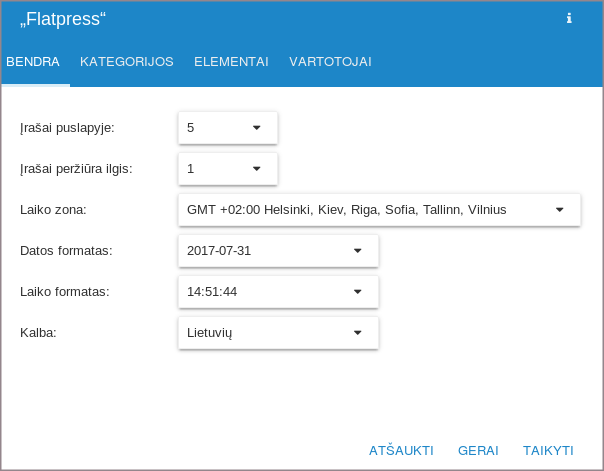This screenshot has width=604, height=471.
Task: Expand the Įrašai peržiūra ilgis dropdown
Action: point(227,169)
